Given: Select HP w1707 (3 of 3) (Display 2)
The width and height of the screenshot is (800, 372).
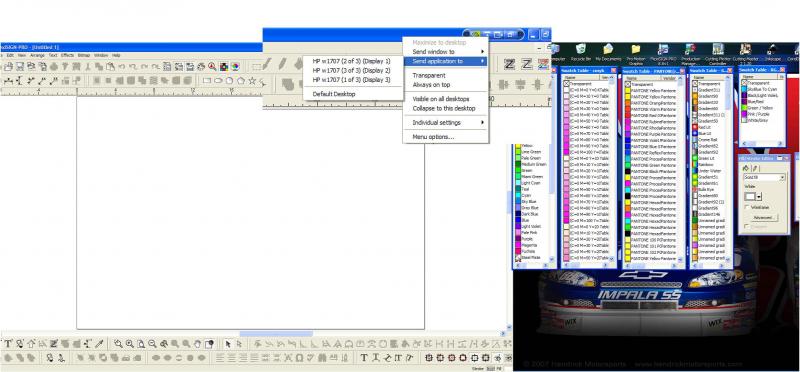Looking at the screenshot, I should click(352, 70).
